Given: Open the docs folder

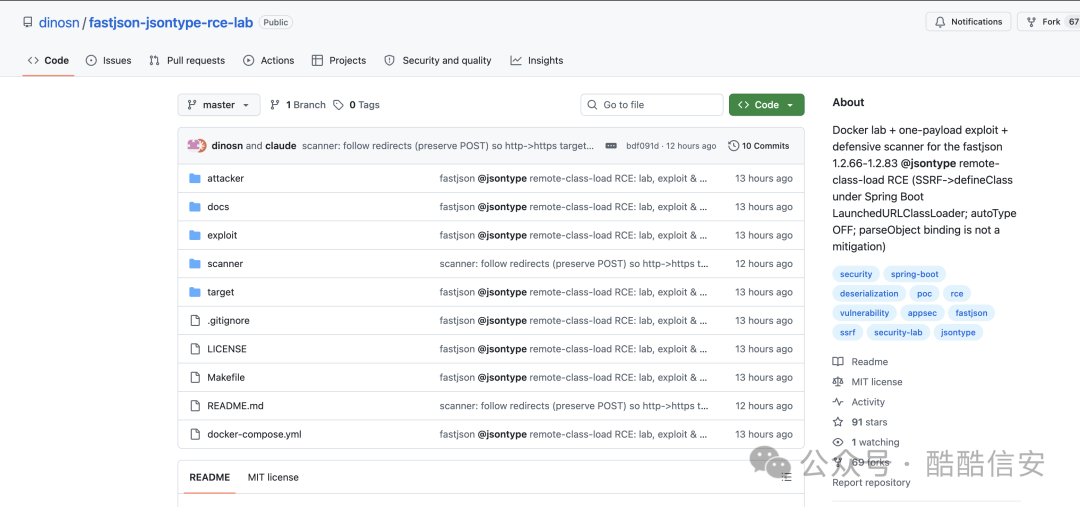Looking at the screenshot, I should [218, 207].
